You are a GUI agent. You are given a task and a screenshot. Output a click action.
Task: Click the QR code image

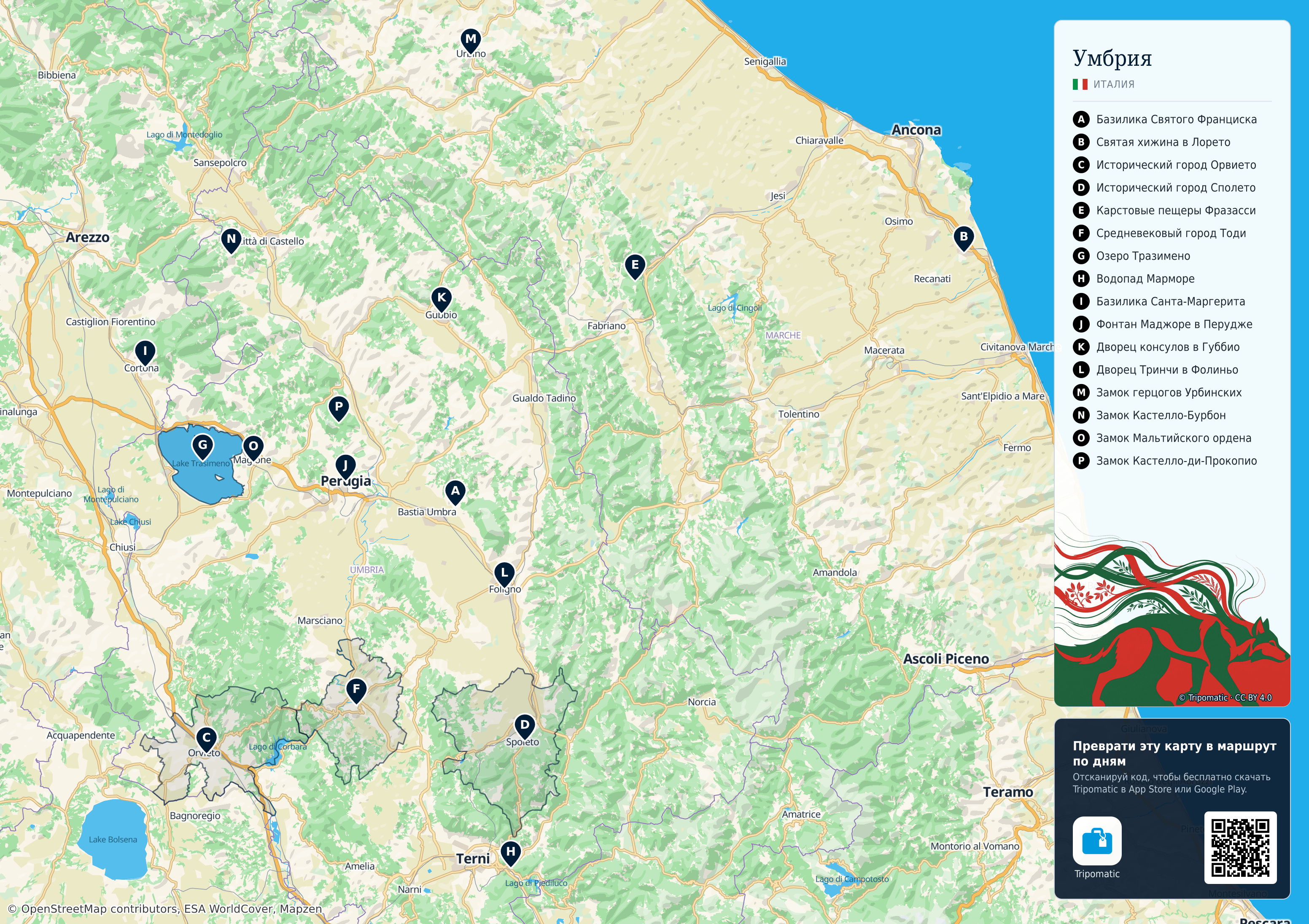(x=1240, y=847)
